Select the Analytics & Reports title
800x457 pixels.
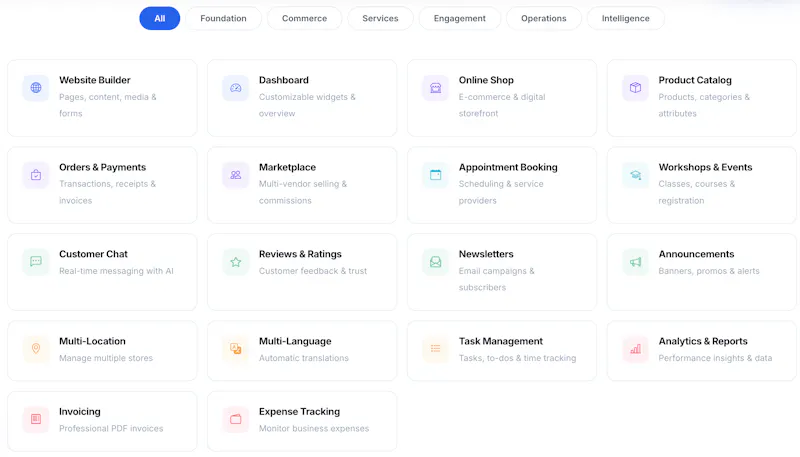pos(703,341)
